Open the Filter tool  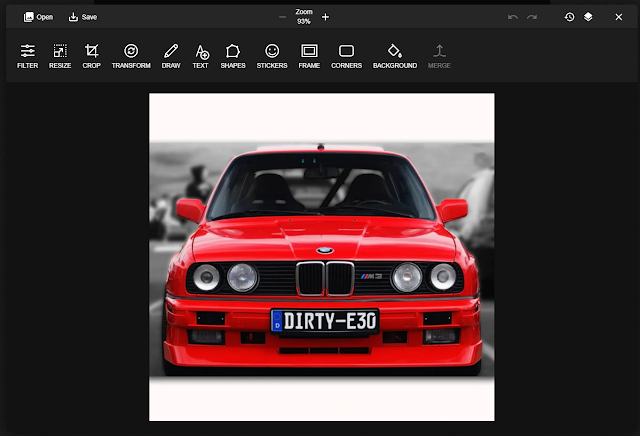pyautogui.click(x=28, y=56)
